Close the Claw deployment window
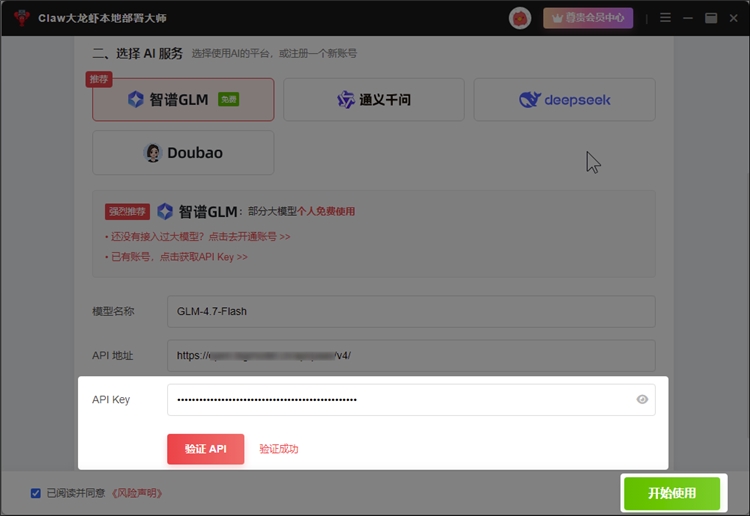750x516 pixels. [733, 18]
